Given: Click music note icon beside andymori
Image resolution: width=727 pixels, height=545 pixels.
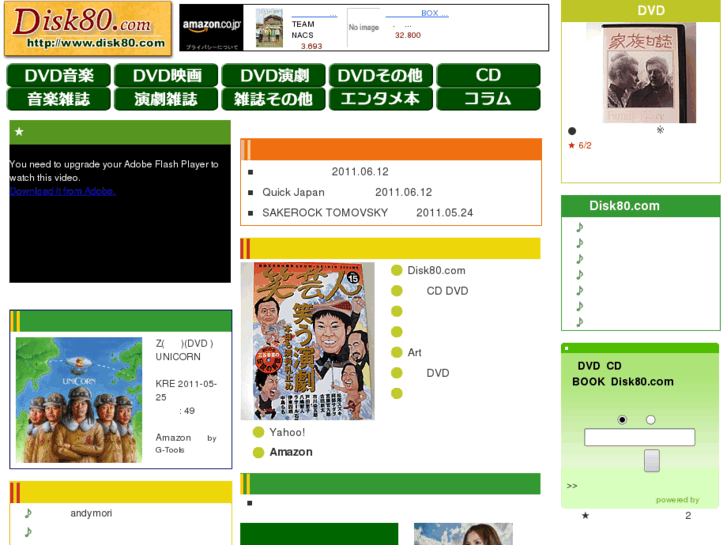Looking at the screenshot, I should [28, 513].
